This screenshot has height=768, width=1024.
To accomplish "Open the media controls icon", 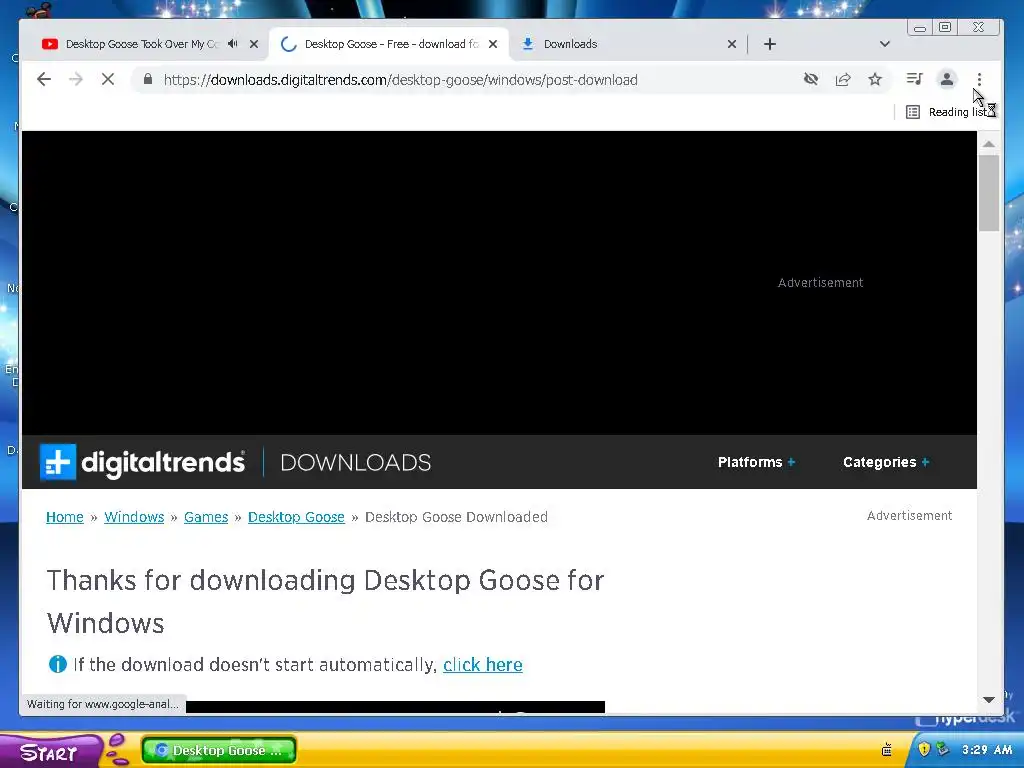I will point(914,80).
